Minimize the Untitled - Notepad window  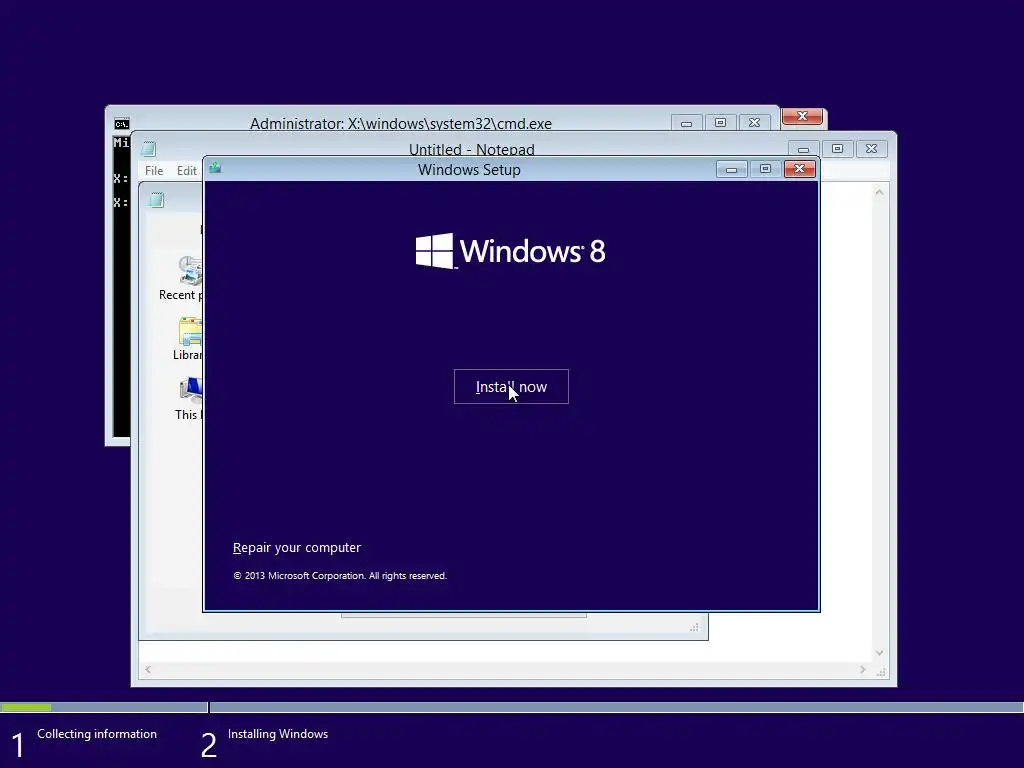coord(803,150)
